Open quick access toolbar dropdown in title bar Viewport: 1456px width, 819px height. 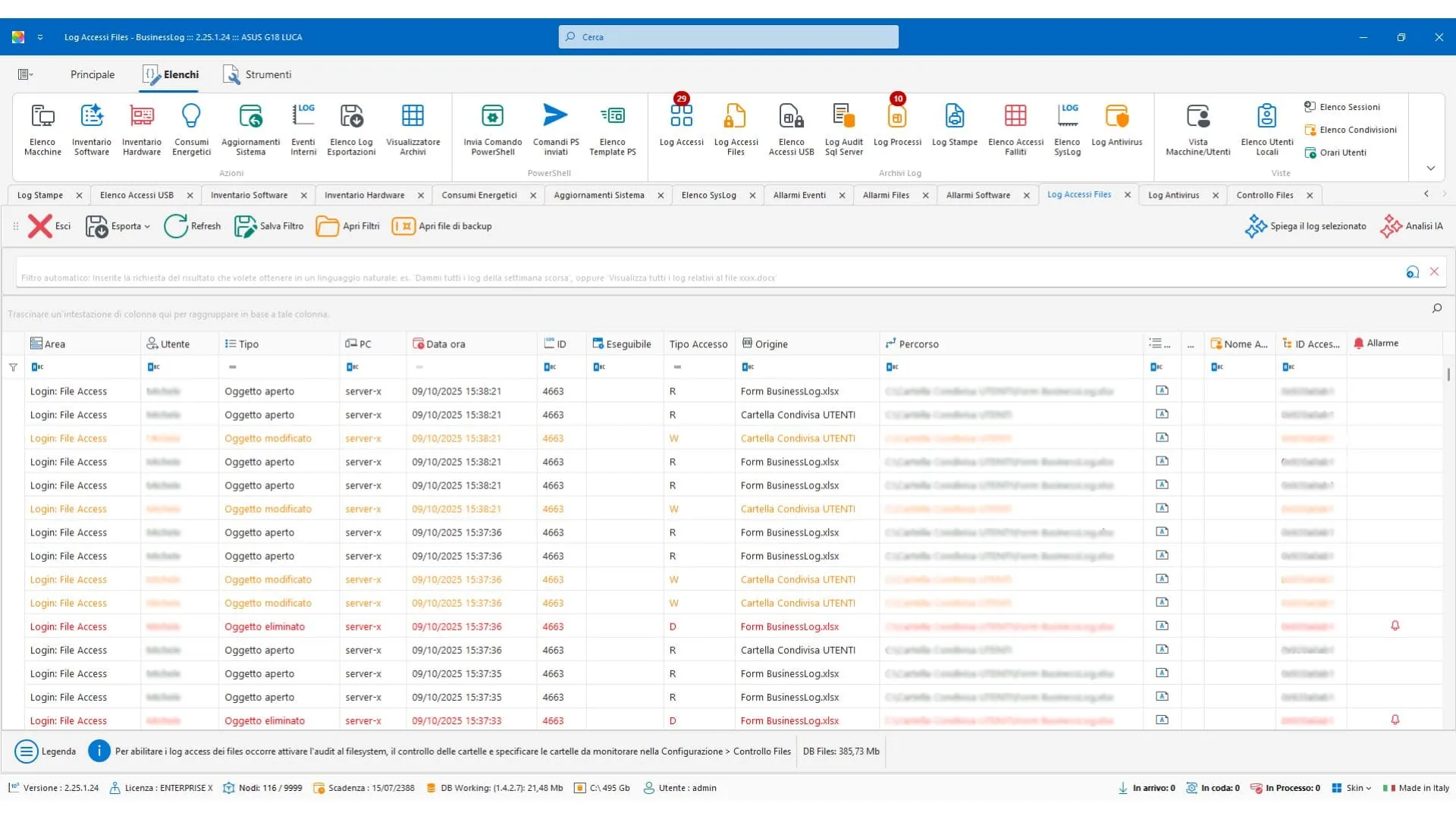[40, 37]
